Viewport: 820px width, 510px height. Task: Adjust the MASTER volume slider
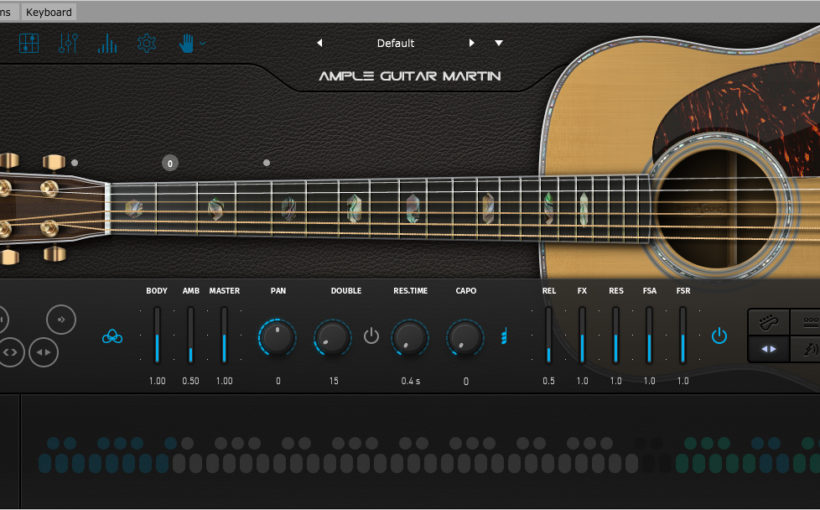(224, 335)
